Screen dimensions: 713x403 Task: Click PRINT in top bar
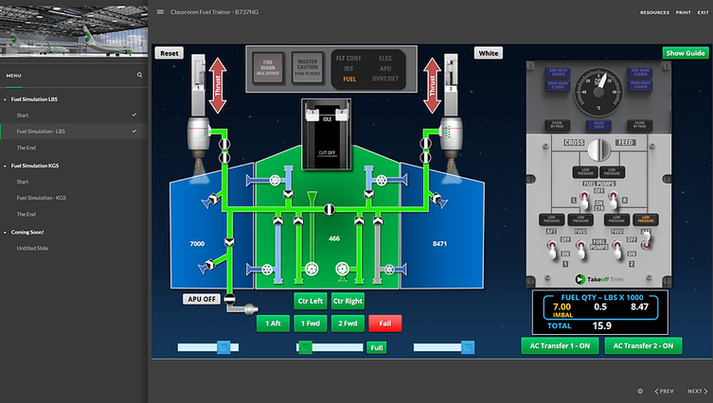click(683, 12)
